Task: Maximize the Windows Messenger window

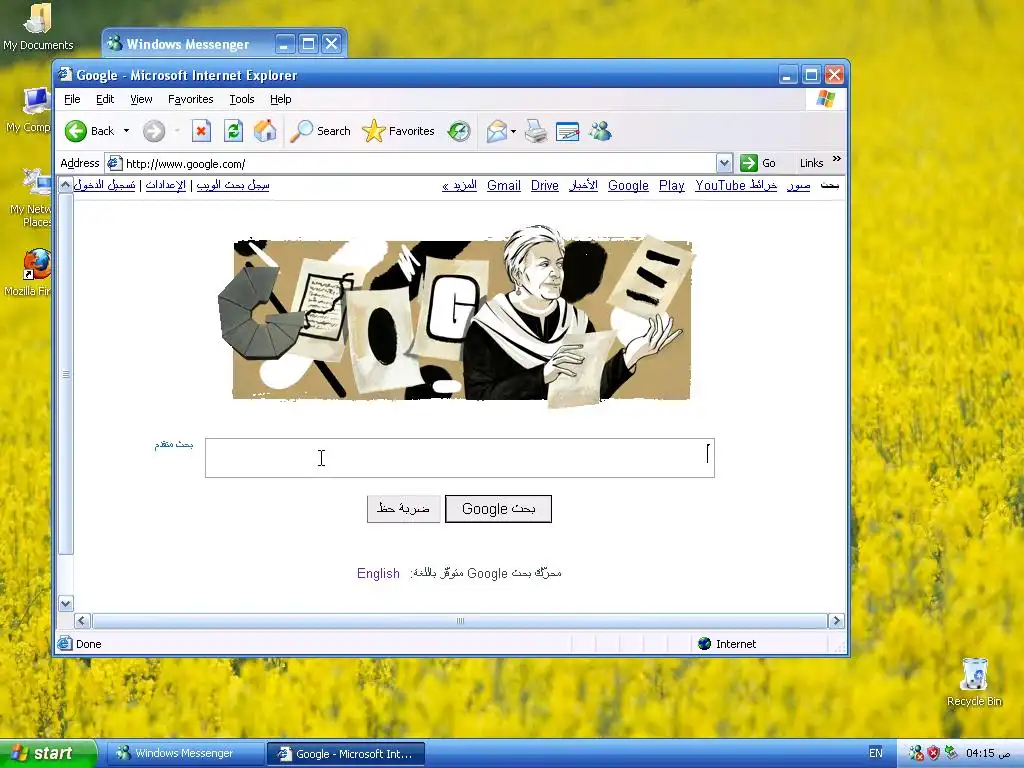Action: 308,44
